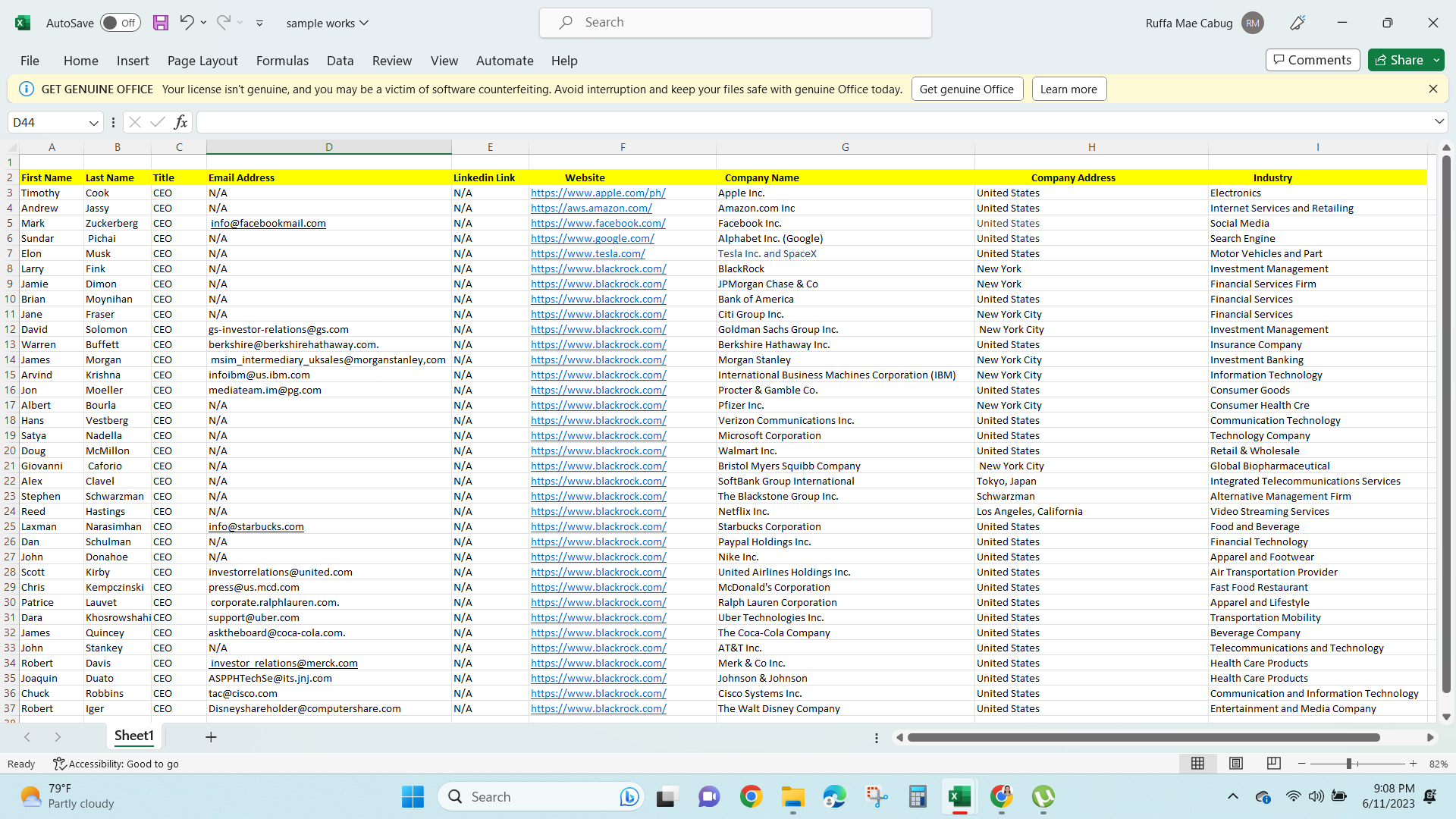Click the Learn more button
1456x819 pixels.
(x=1068, y=89)
